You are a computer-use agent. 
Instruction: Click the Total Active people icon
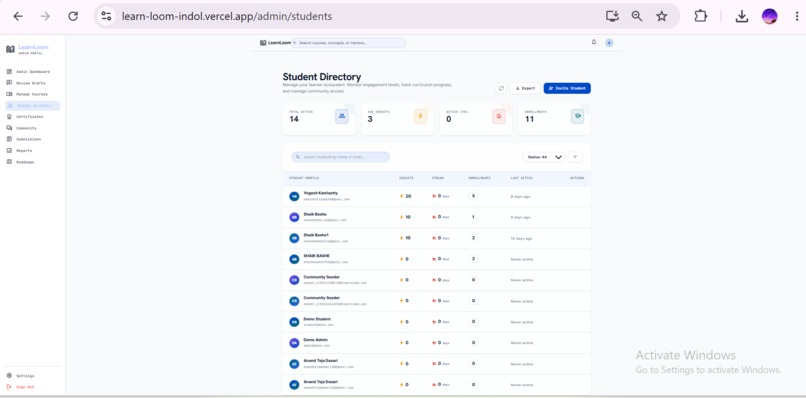342,117
